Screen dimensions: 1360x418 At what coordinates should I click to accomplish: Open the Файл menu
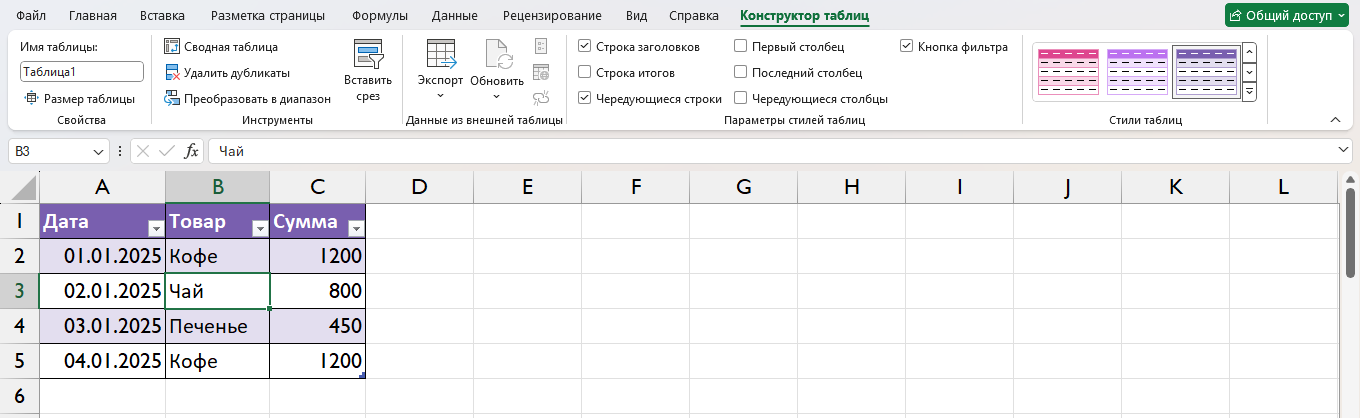click(31, 16)
